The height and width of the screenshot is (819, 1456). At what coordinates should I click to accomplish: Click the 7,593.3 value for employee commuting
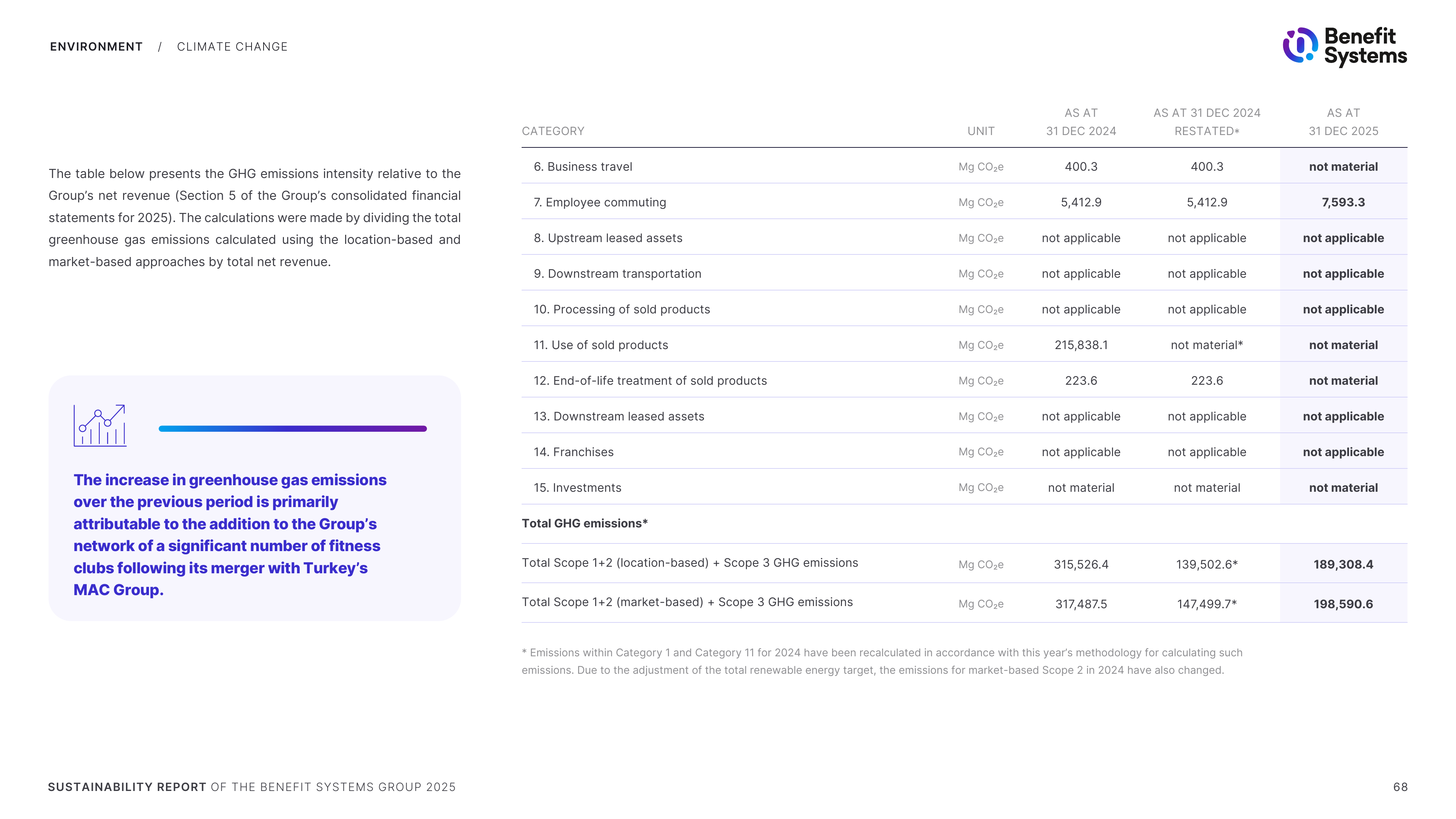pos(1343,202)
